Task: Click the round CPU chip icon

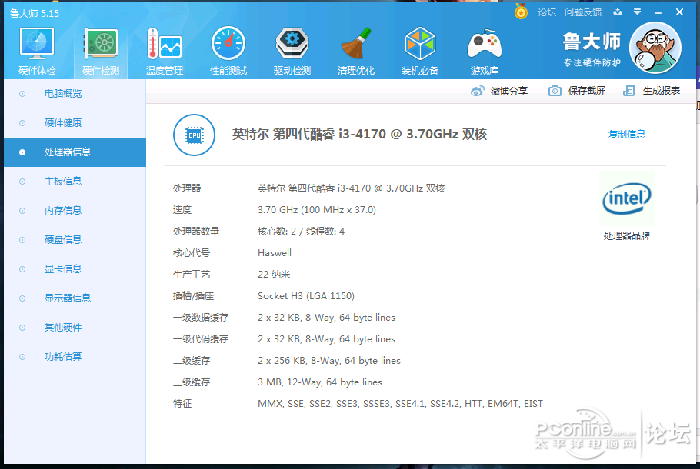Action: [x=194, y=135]
